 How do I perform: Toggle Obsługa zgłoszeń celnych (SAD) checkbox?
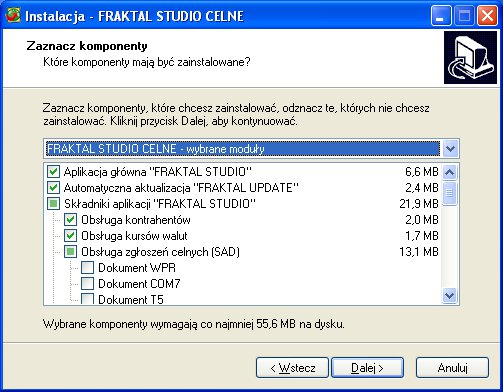70,252
